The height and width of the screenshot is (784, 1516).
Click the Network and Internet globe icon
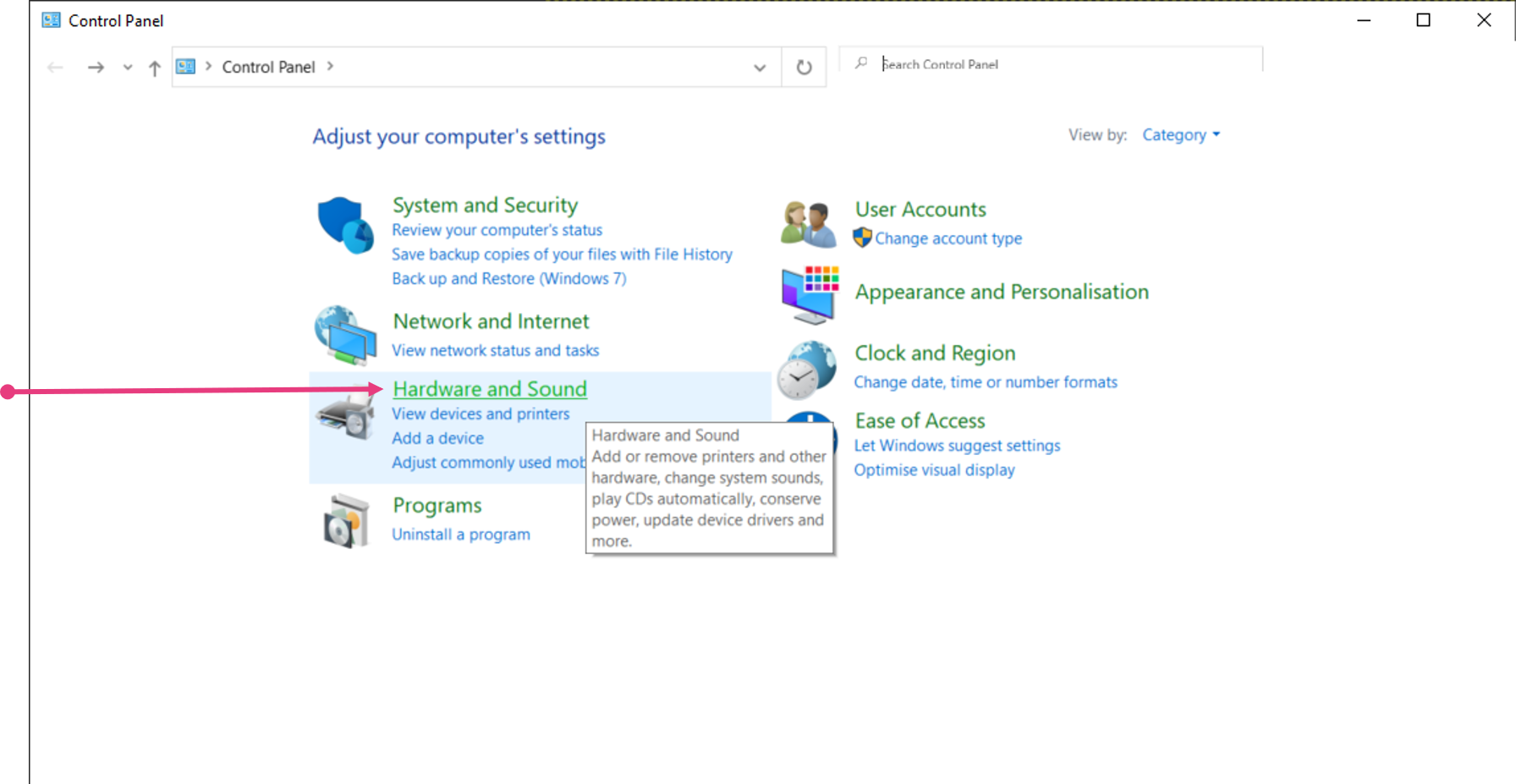pos(345,335)
